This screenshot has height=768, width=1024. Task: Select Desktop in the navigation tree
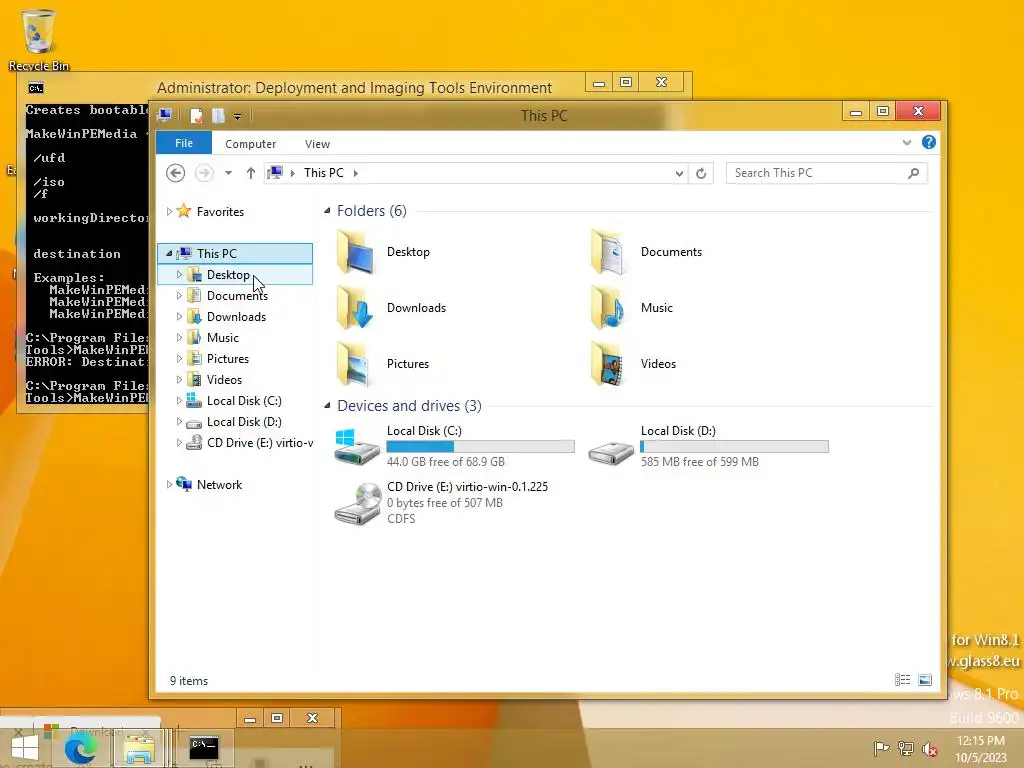pos(228,275)
